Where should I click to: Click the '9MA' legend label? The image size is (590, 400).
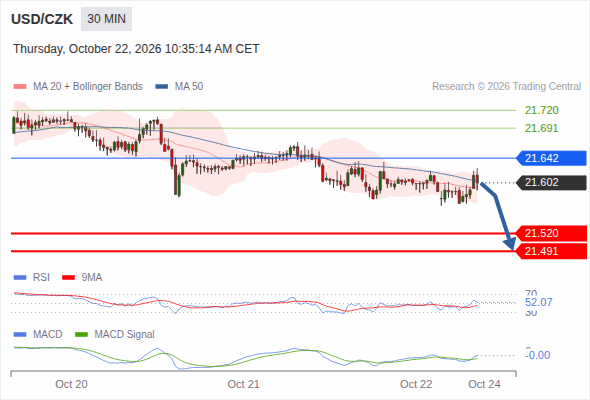point(92,278)
